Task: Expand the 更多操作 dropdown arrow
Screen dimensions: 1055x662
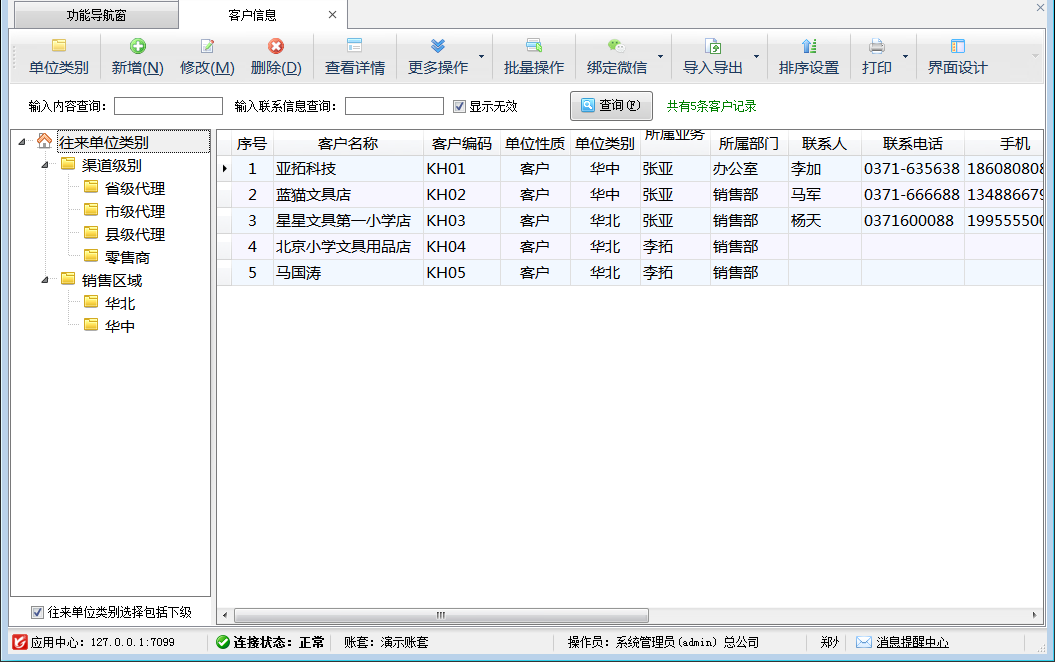Action: [x=482, y=57]
